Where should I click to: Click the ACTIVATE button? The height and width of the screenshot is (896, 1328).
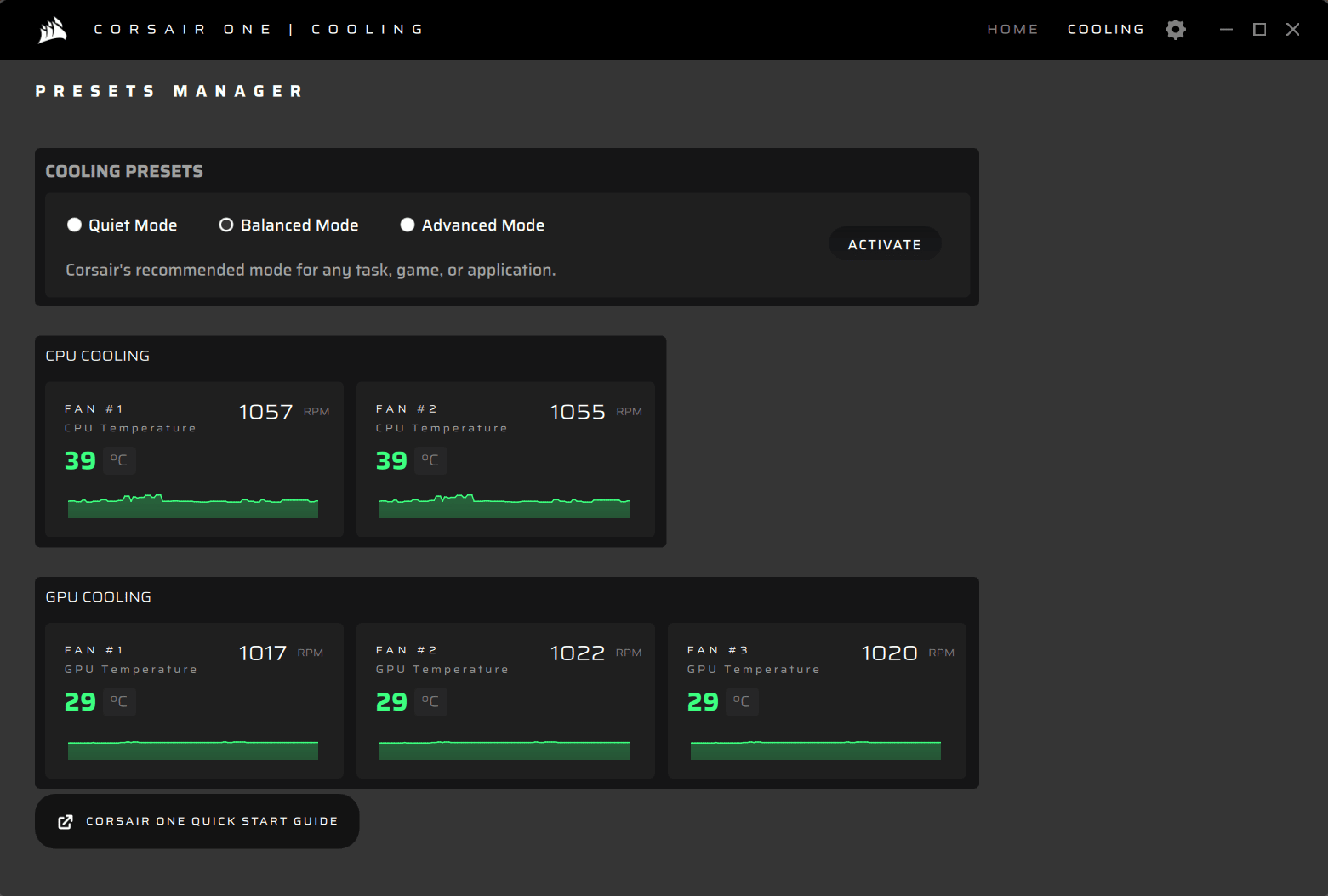coord(885,244)
